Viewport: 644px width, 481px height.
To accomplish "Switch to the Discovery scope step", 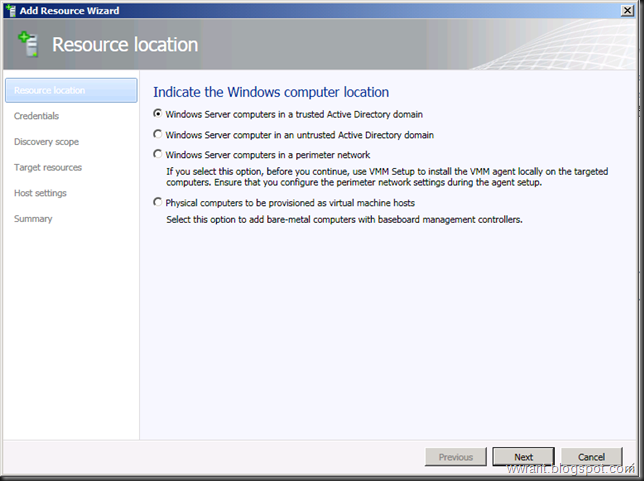I will point(46,142).
